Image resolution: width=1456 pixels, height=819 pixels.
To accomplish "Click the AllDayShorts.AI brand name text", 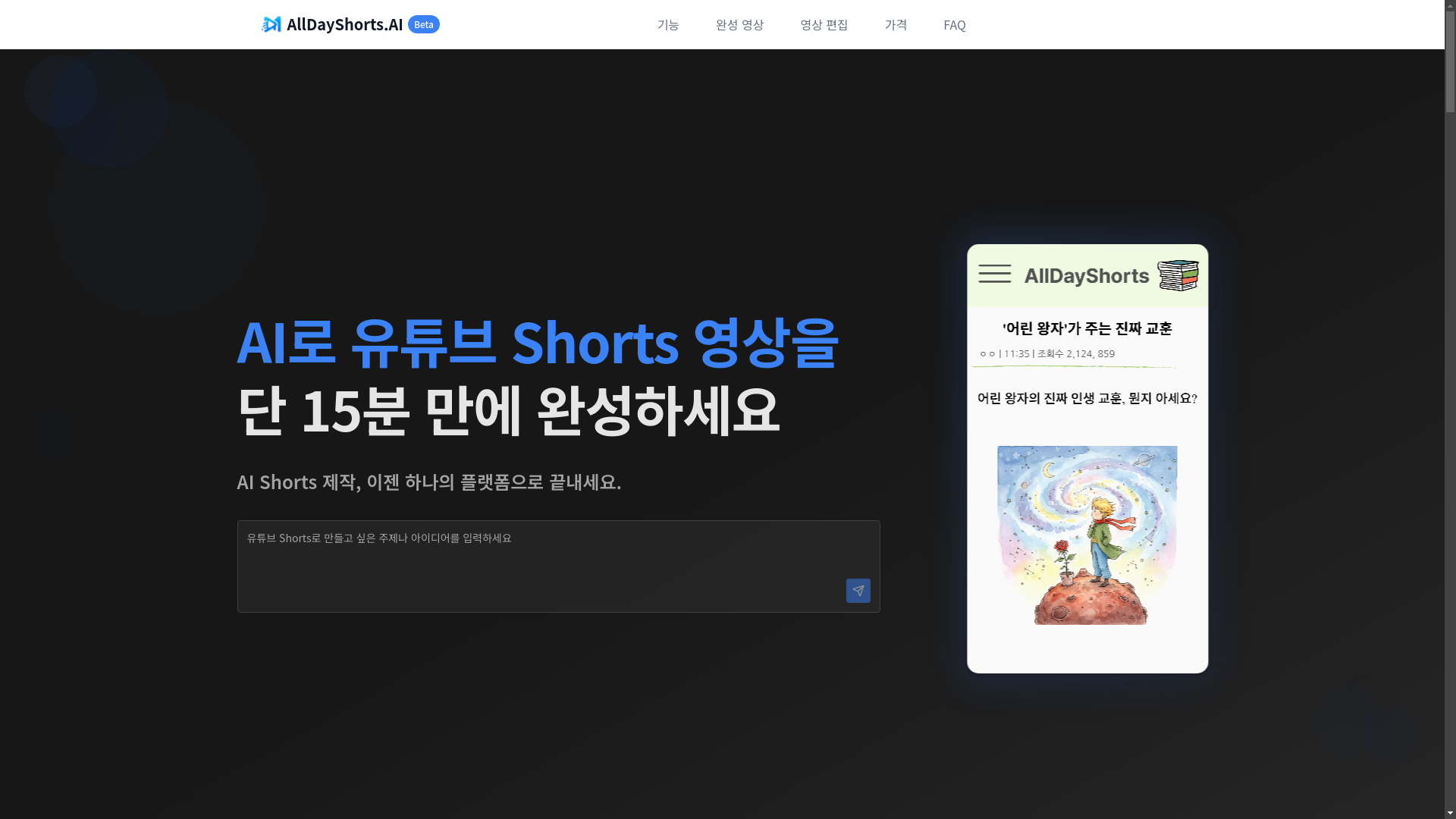I will pos(344,25).
